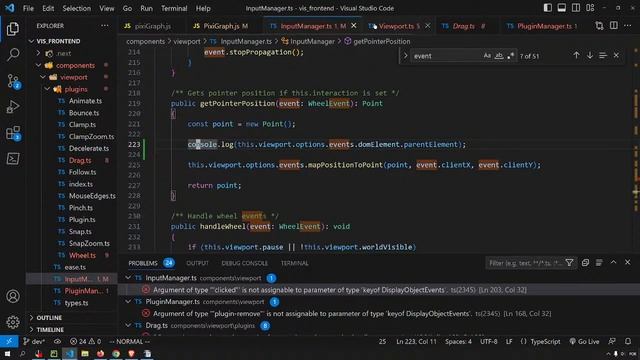Switch to the TERMINAL panel tab
Image resolution: width=640 pixels, height=360 pixels.
pyautogui.click(x=294, y=263)
